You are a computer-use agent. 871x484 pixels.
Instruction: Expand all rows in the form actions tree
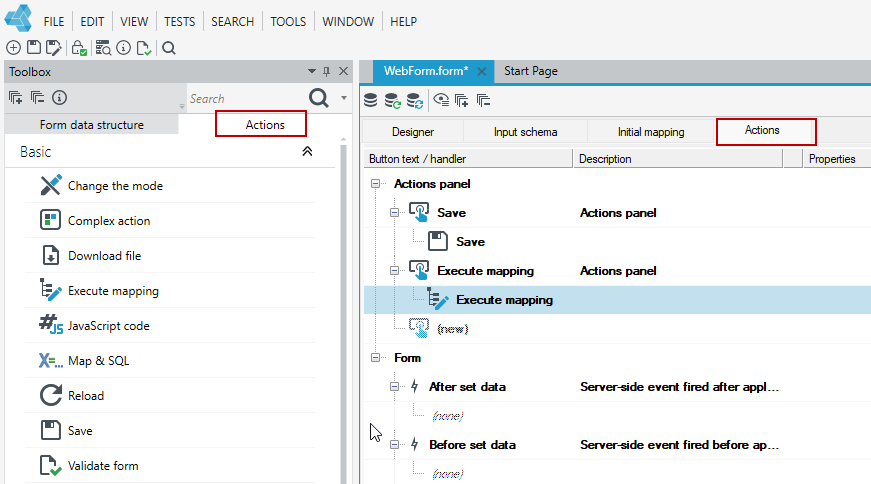(462, 101)
